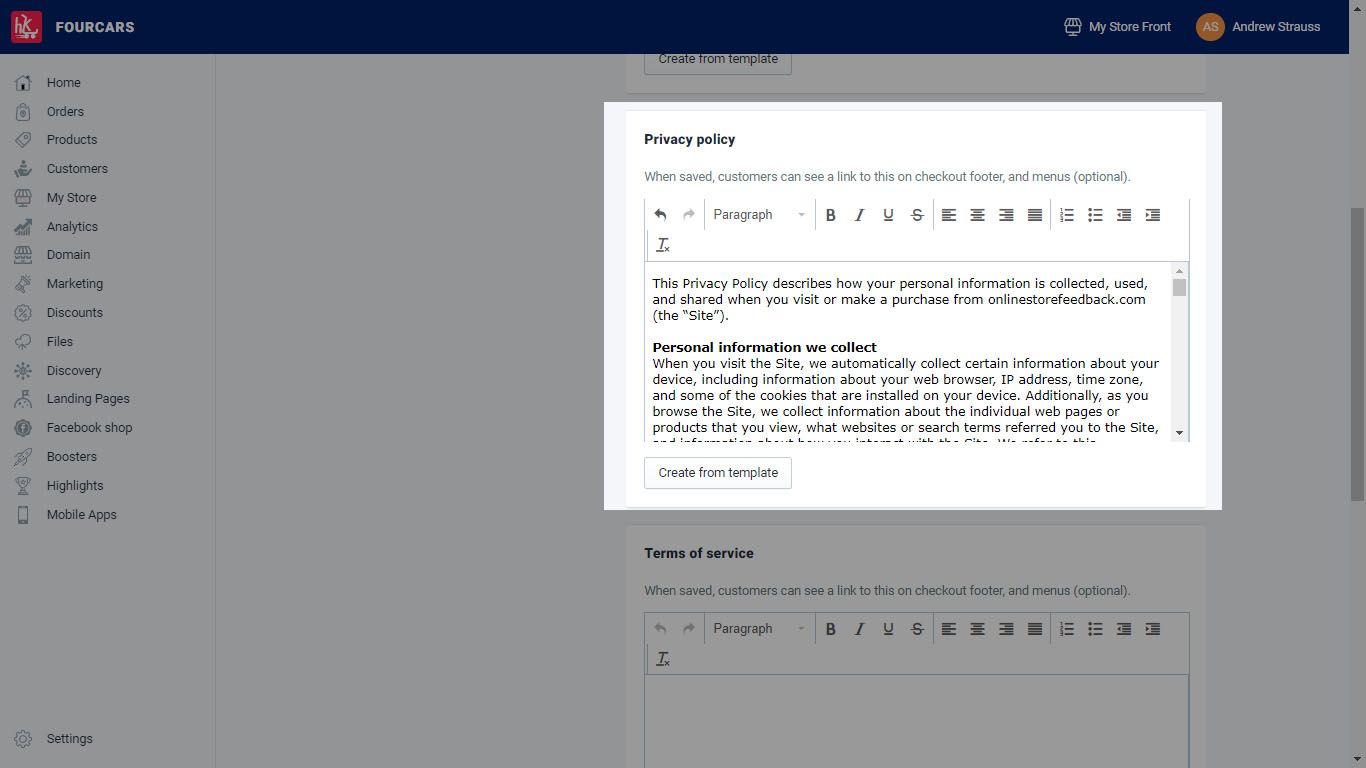Viewport: 1366px width, 768px height.
Task: Open My Store in sidebar
Action: [72, 198]
